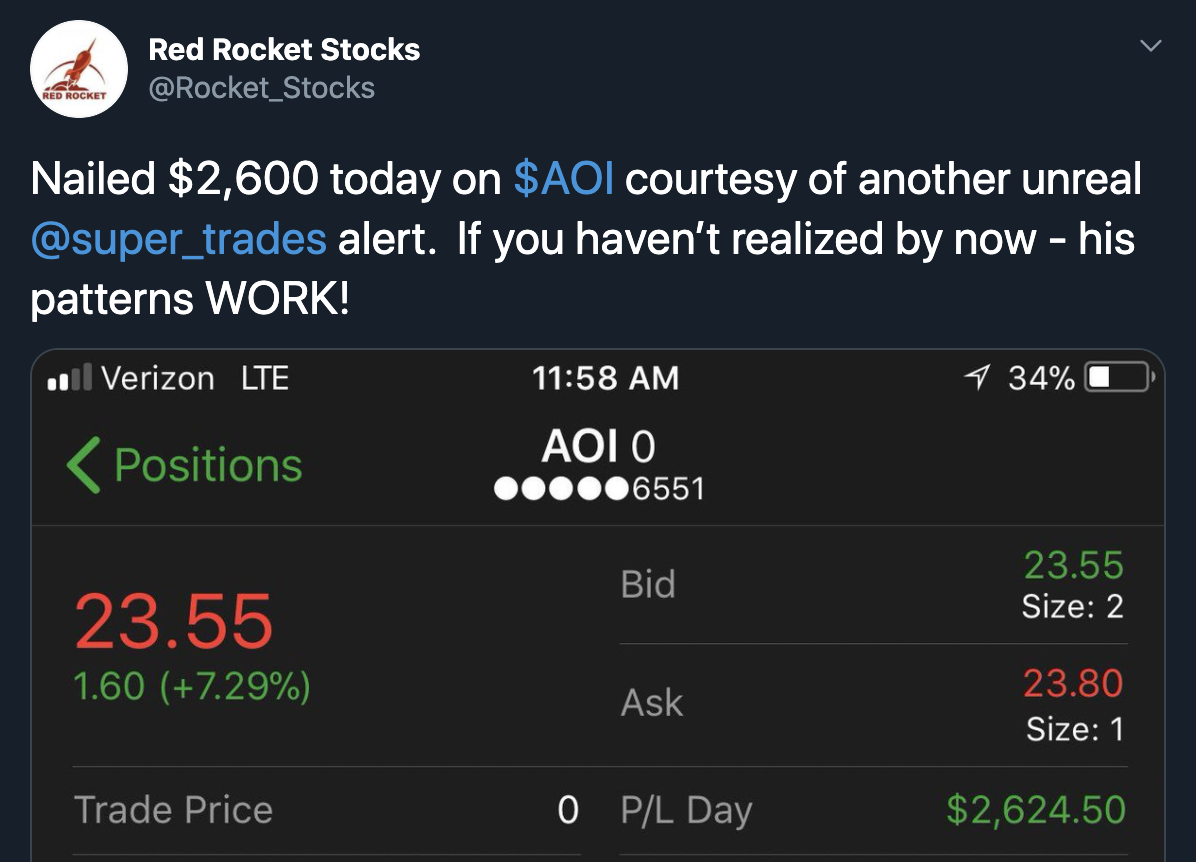
Task: Tap the masked account number ending 6551
Action: coord(598,489)
